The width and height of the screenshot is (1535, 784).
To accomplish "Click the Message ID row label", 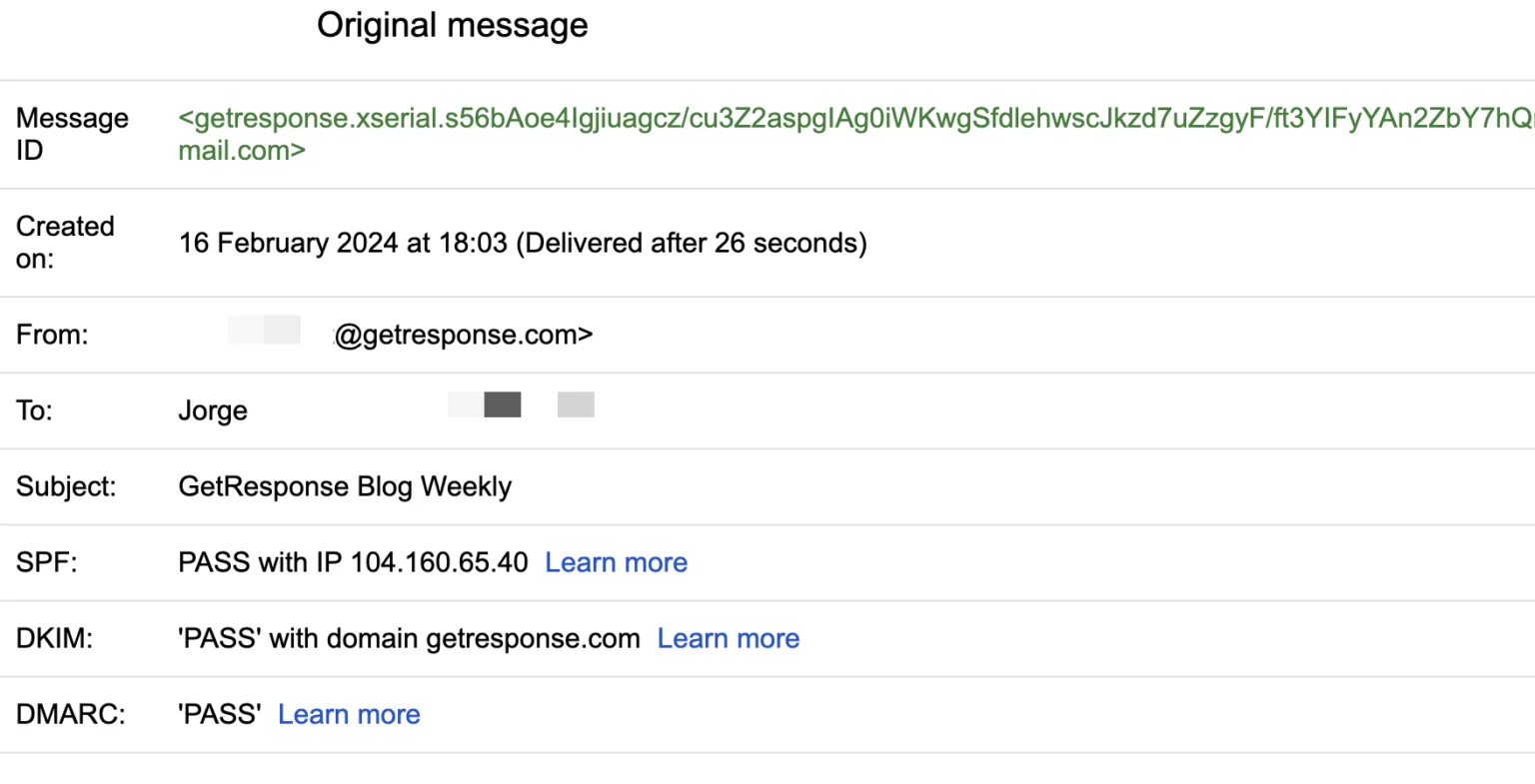I will click(x=72, y=134).
